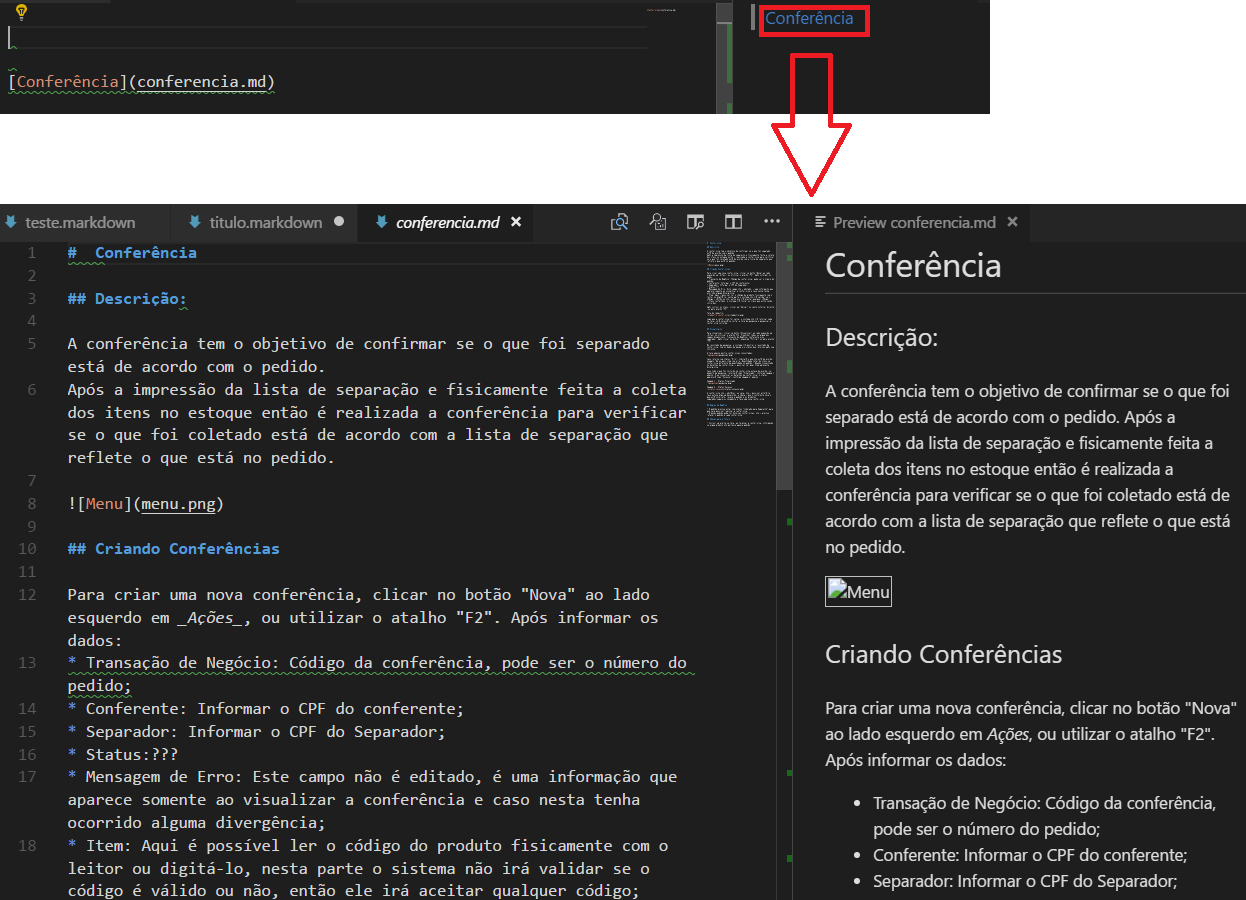Click the markdown icon on teste.markdown tab
The image size is (1246, 900).
(x=11, y=222)
